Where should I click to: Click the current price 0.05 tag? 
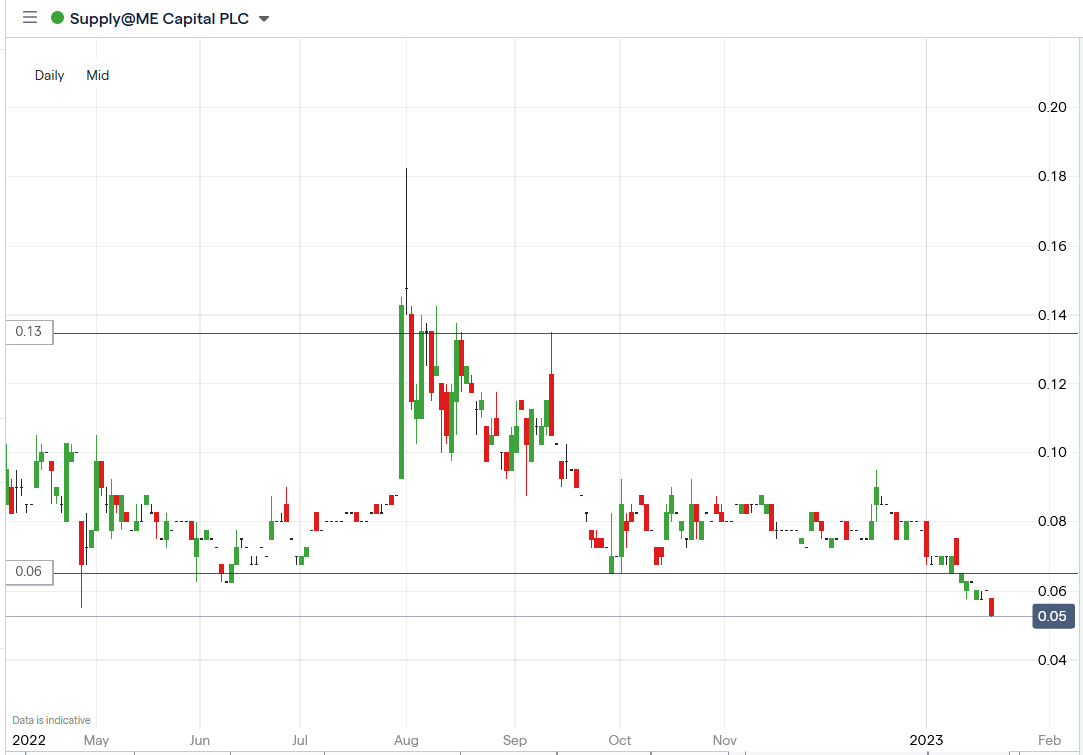pyautogui.click(x=1053, y=616)
